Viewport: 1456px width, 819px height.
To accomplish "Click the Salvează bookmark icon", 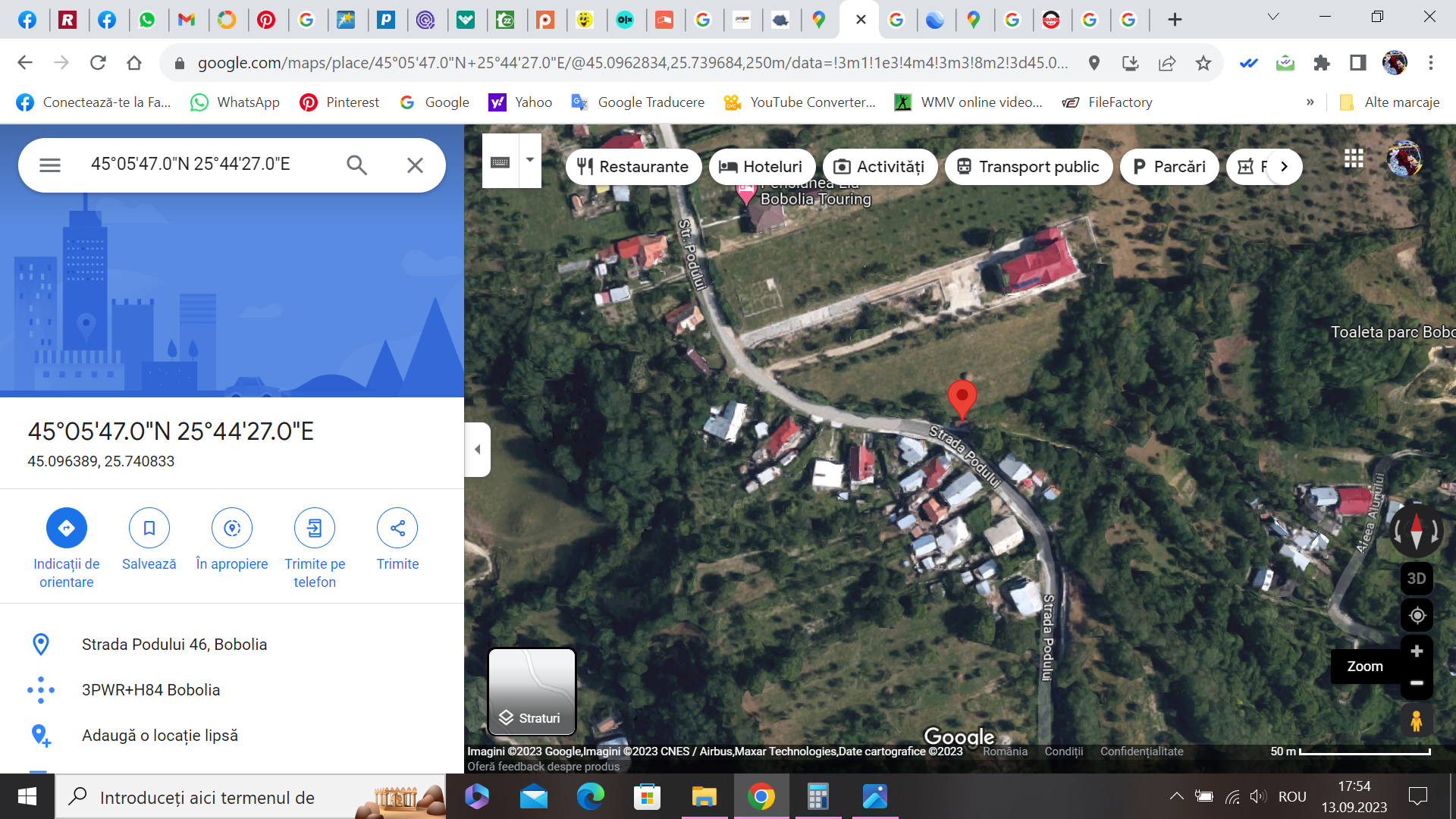I will [149, 528].
